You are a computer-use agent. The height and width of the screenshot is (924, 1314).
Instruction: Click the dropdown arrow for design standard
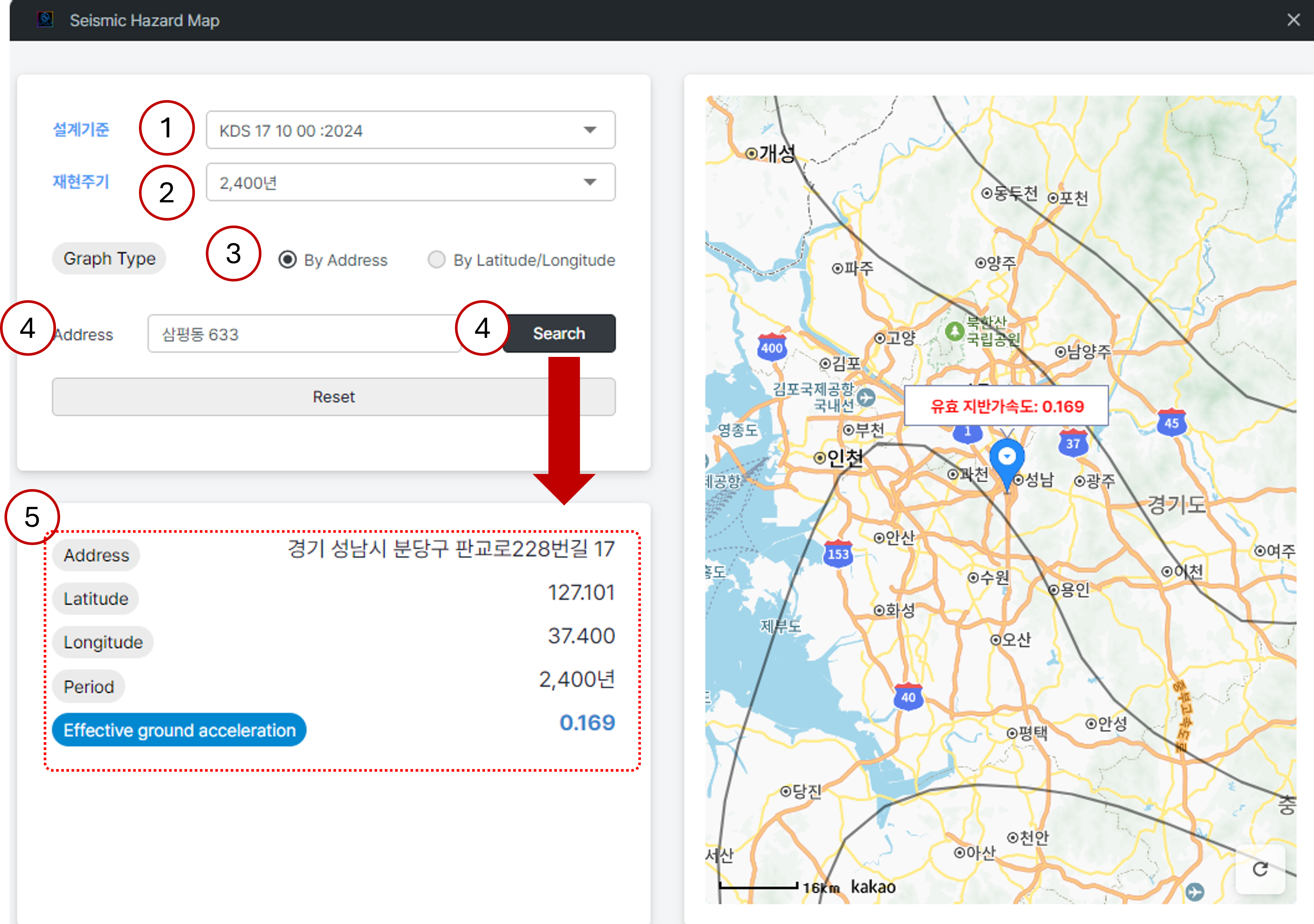click(590, 130)
